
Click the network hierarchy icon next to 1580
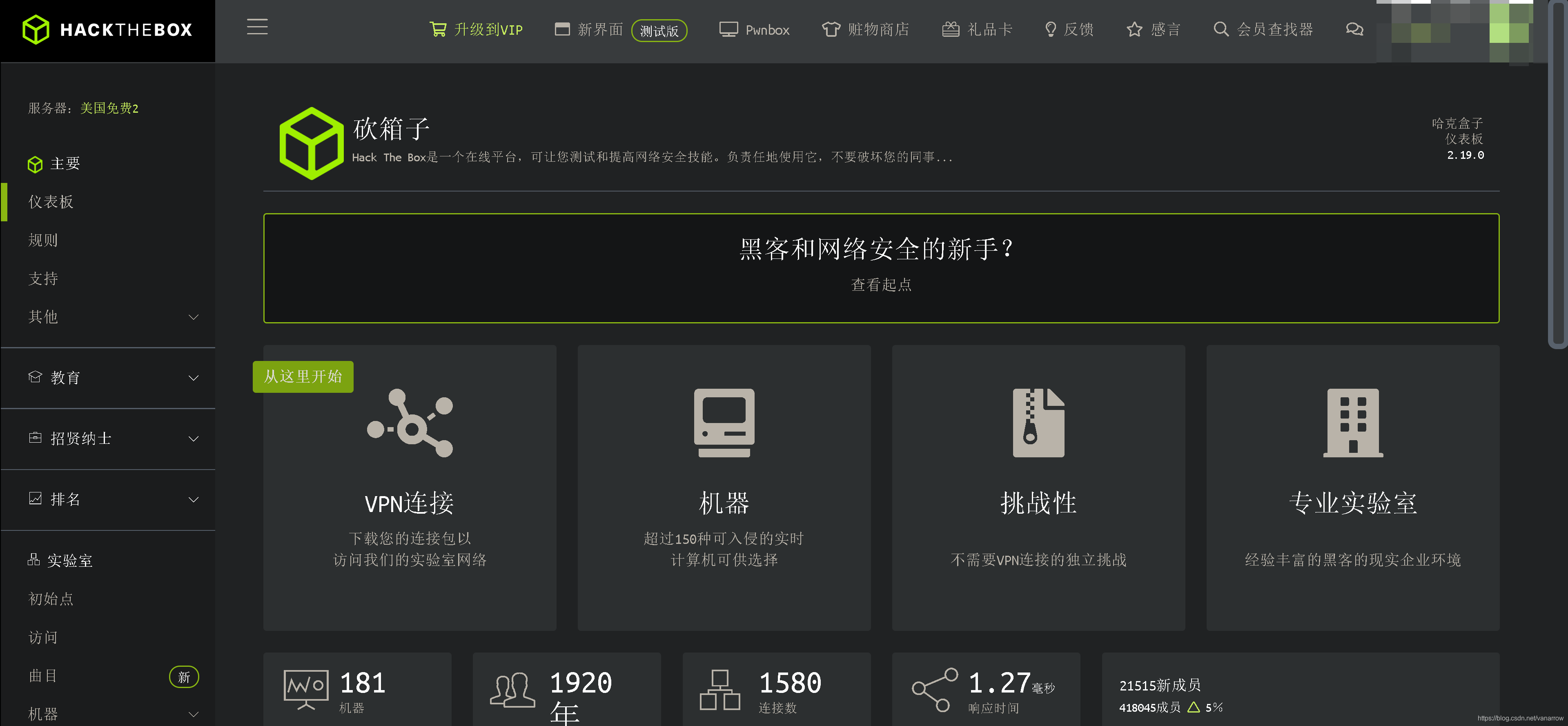(x=719, y=690)
